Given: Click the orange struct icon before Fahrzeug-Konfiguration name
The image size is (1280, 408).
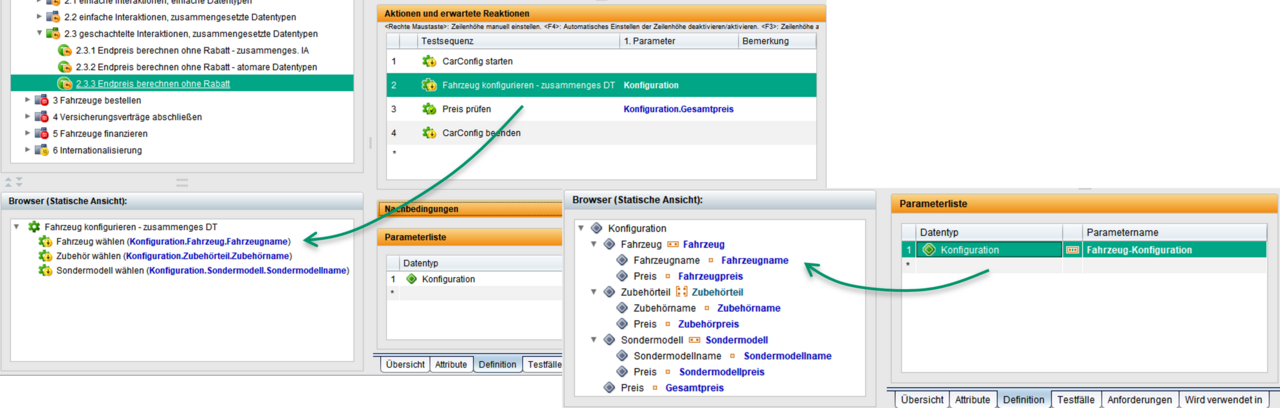Looking at the screenshot, I should (x=1073, y=250).
